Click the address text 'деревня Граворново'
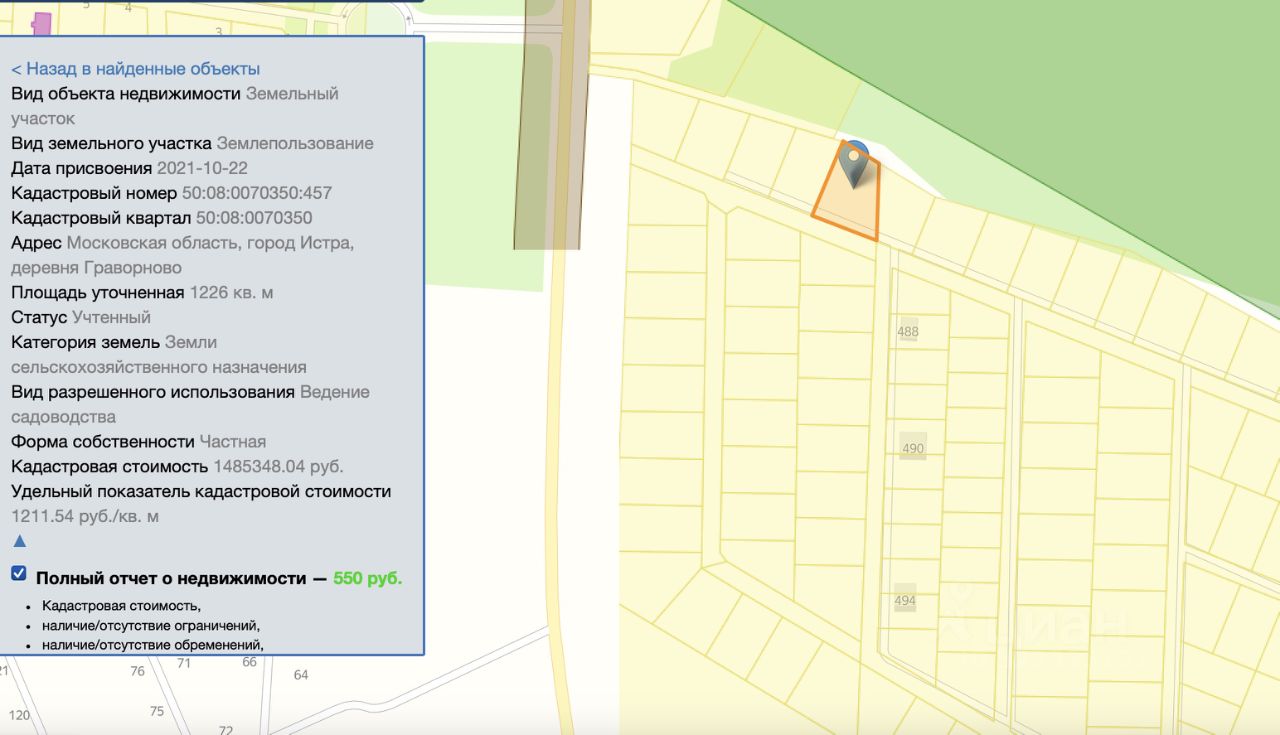Image resolution: width=1280 pixels, height=735 pixels. pos(96,268)
